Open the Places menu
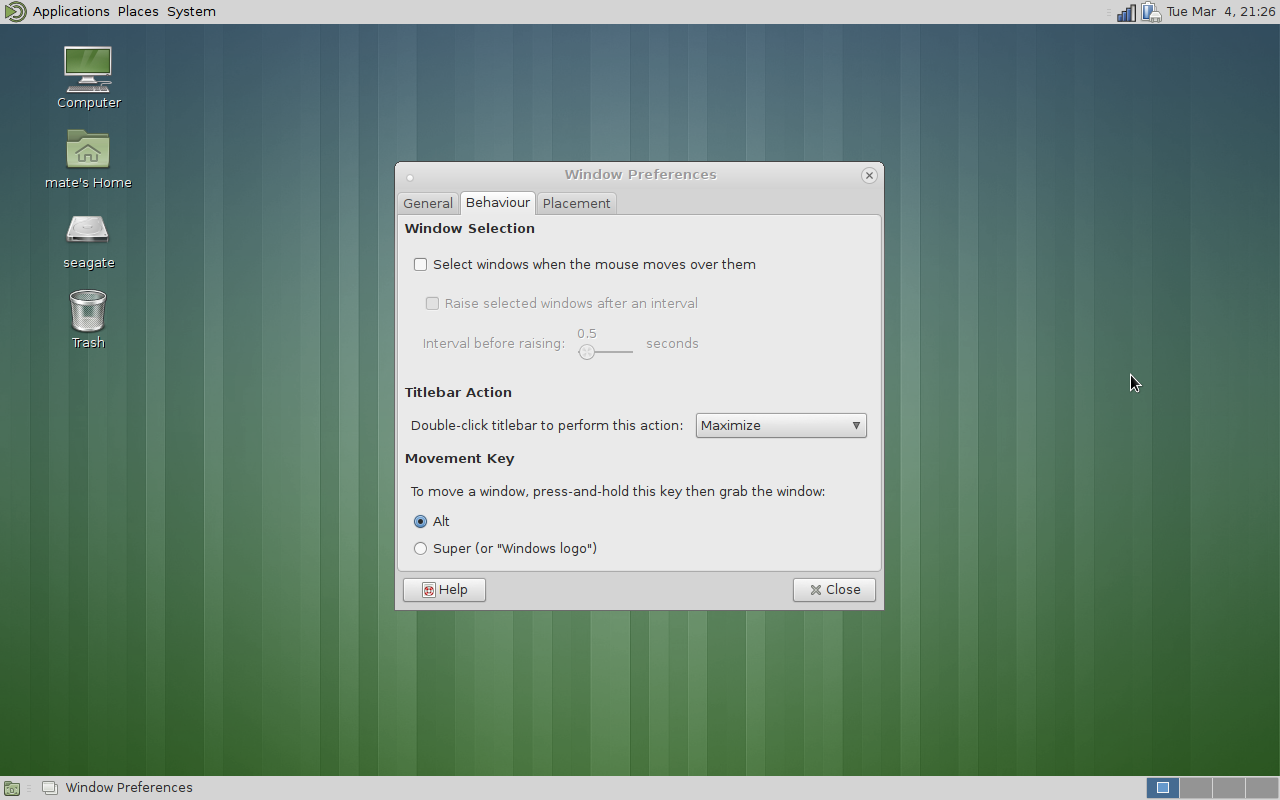This screenshot has width=1280, height=800. tap(138, 12)
